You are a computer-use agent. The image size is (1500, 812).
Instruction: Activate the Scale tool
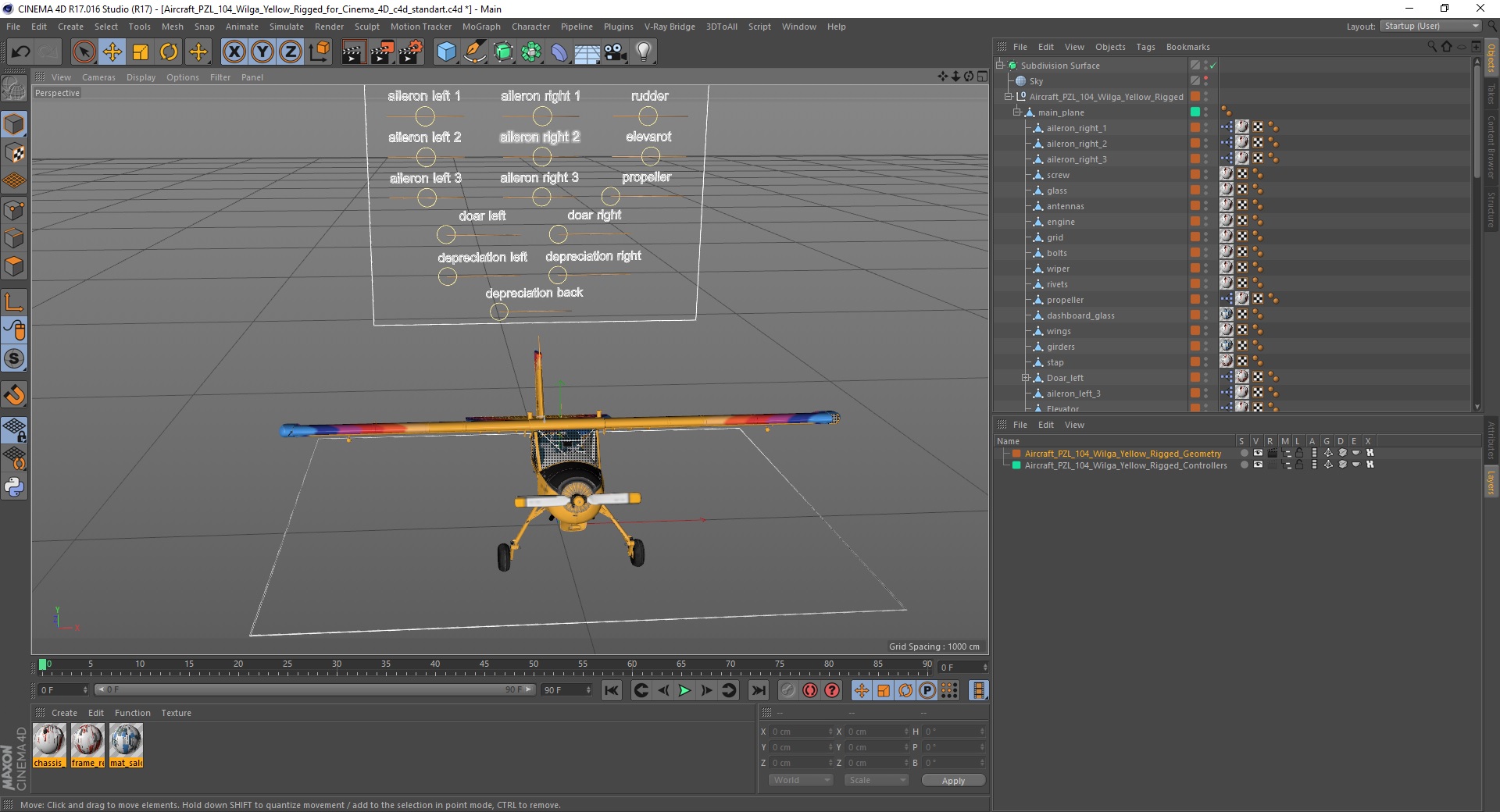click(141, 52)
